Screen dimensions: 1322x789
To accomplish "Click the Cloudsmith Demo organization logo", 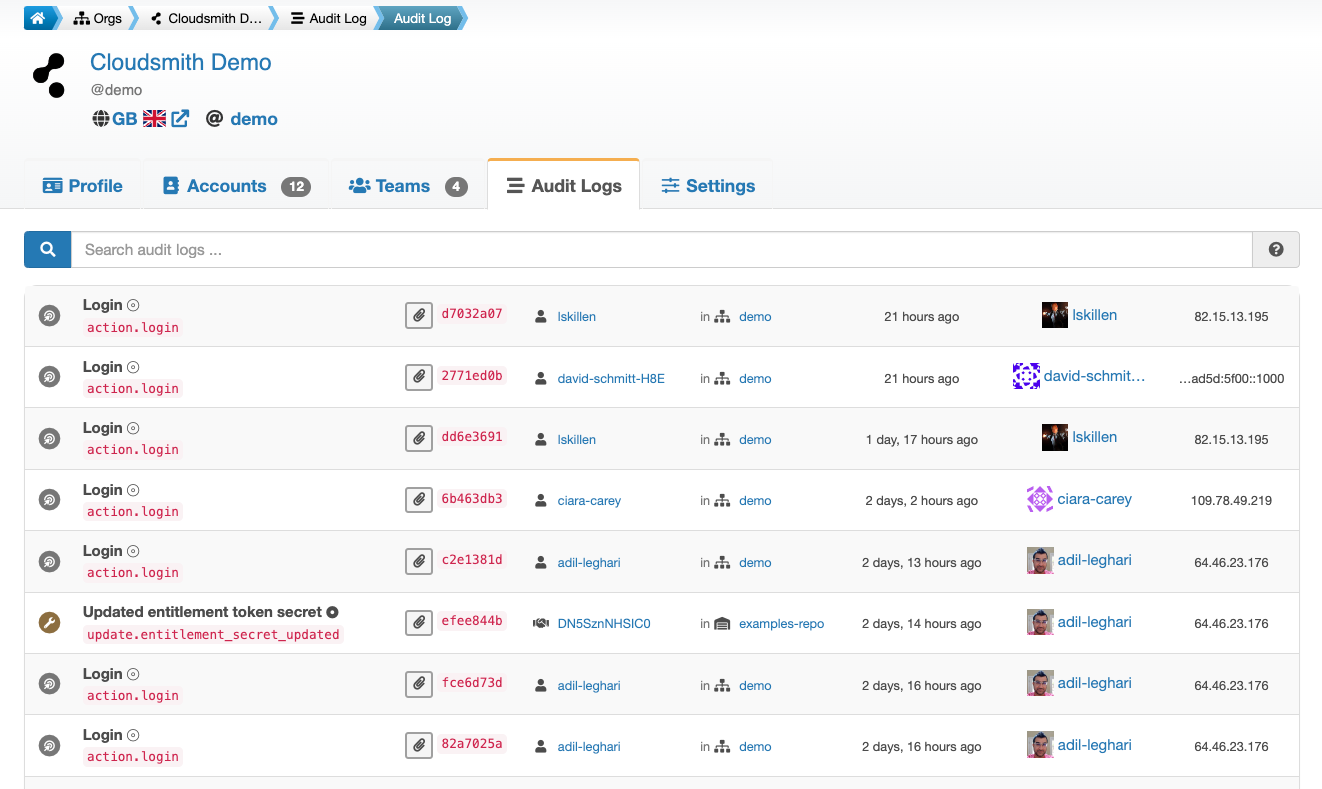I will click(49, 76).
